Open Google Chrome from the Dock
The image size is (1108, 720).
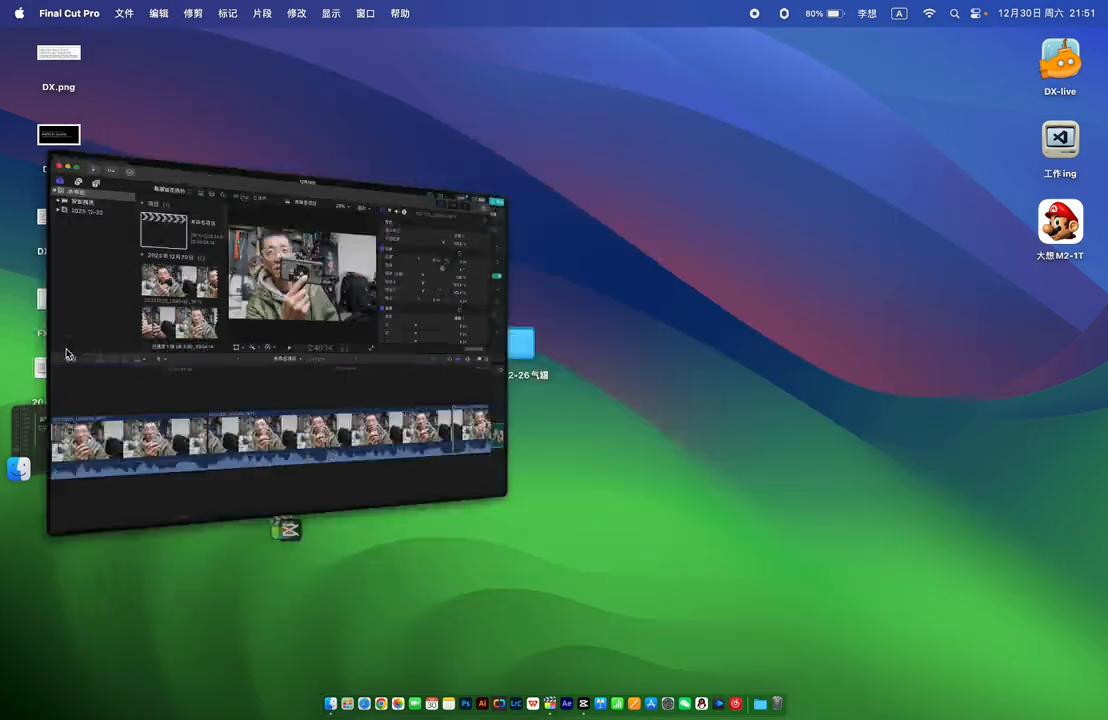pyautogui.click(x=381, y=704)
